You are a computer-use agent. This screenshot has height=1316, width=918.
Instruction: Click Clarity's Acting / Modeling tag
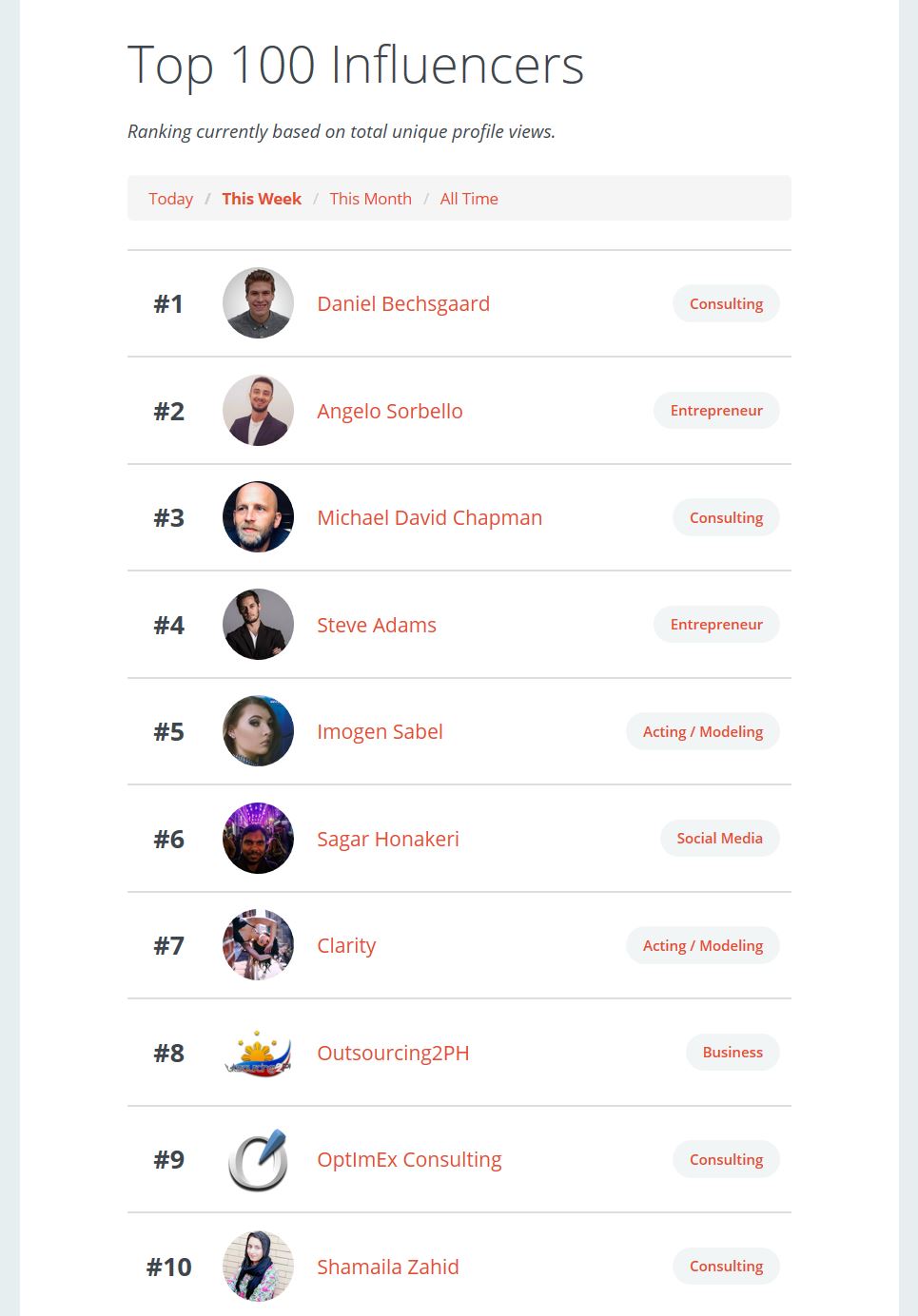tap(703, 945)
